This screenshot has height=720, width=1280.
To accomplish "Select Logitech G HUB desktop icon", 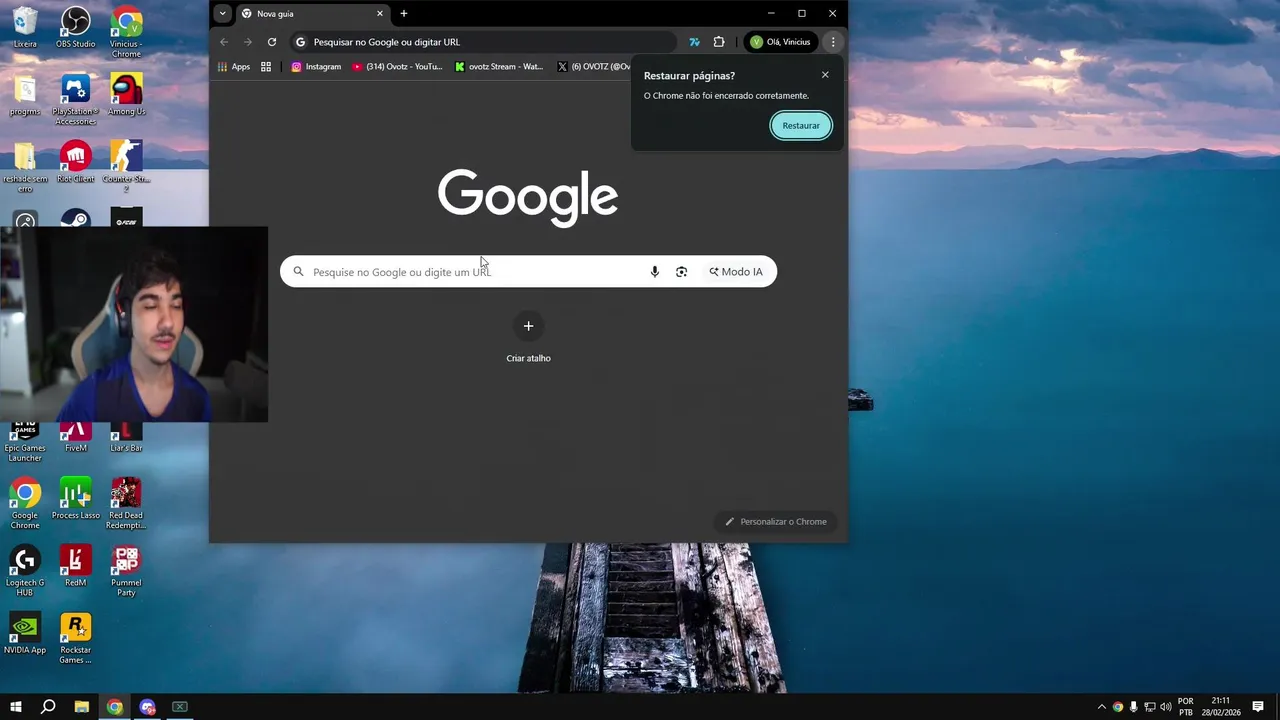I will 25,571.
